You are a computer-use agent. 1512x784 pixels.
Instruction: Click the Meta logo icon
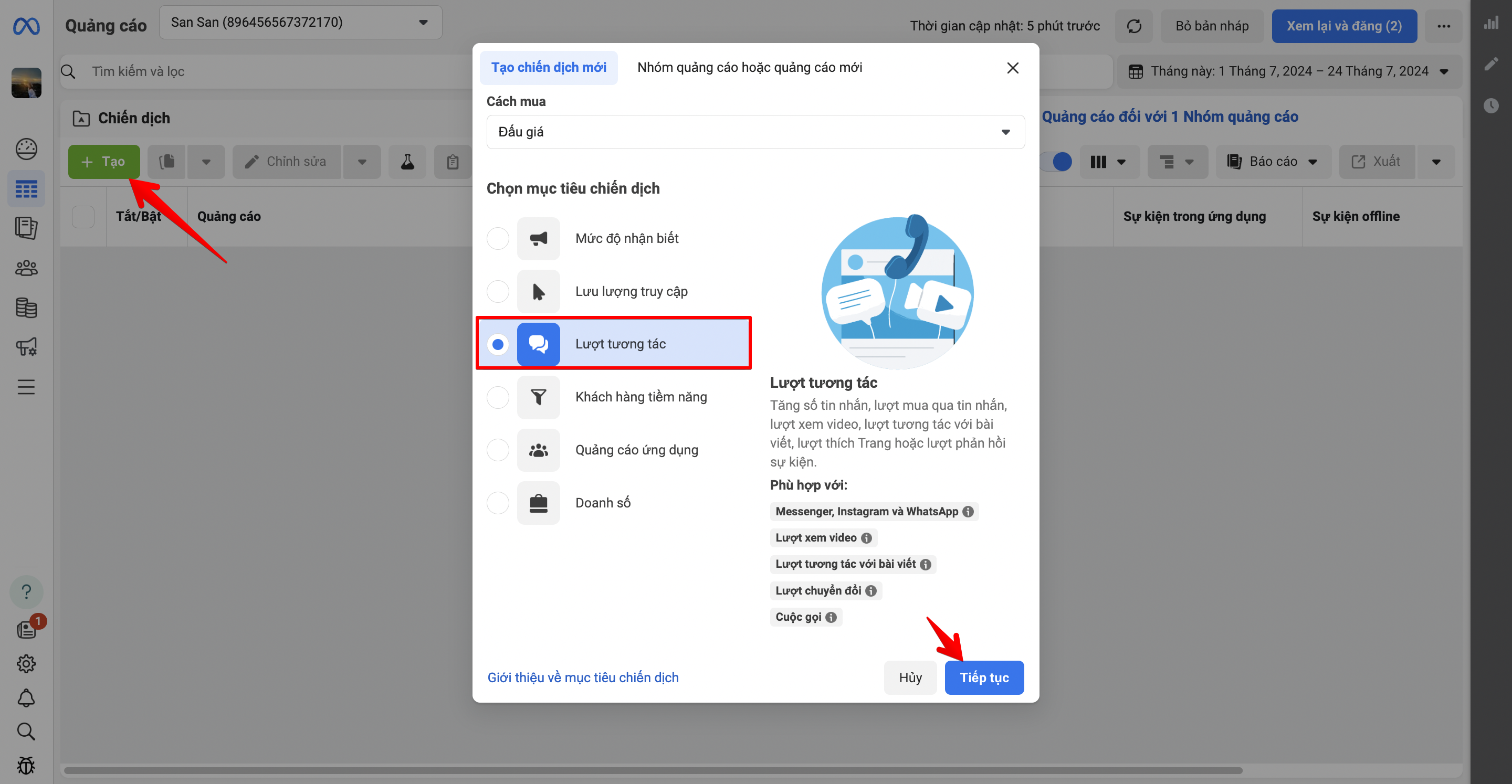26,26
